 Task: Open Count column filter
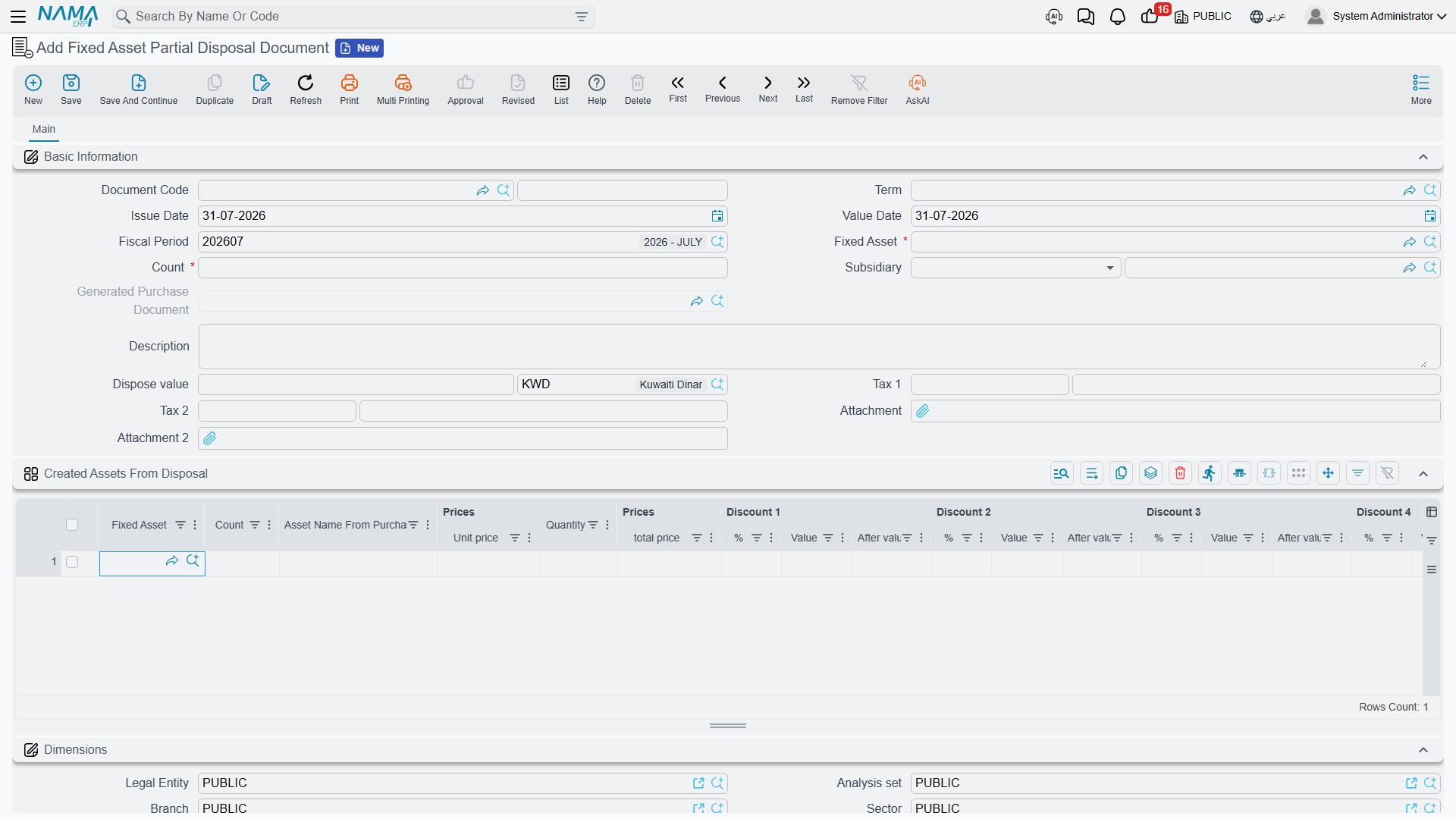click(255, 525)
